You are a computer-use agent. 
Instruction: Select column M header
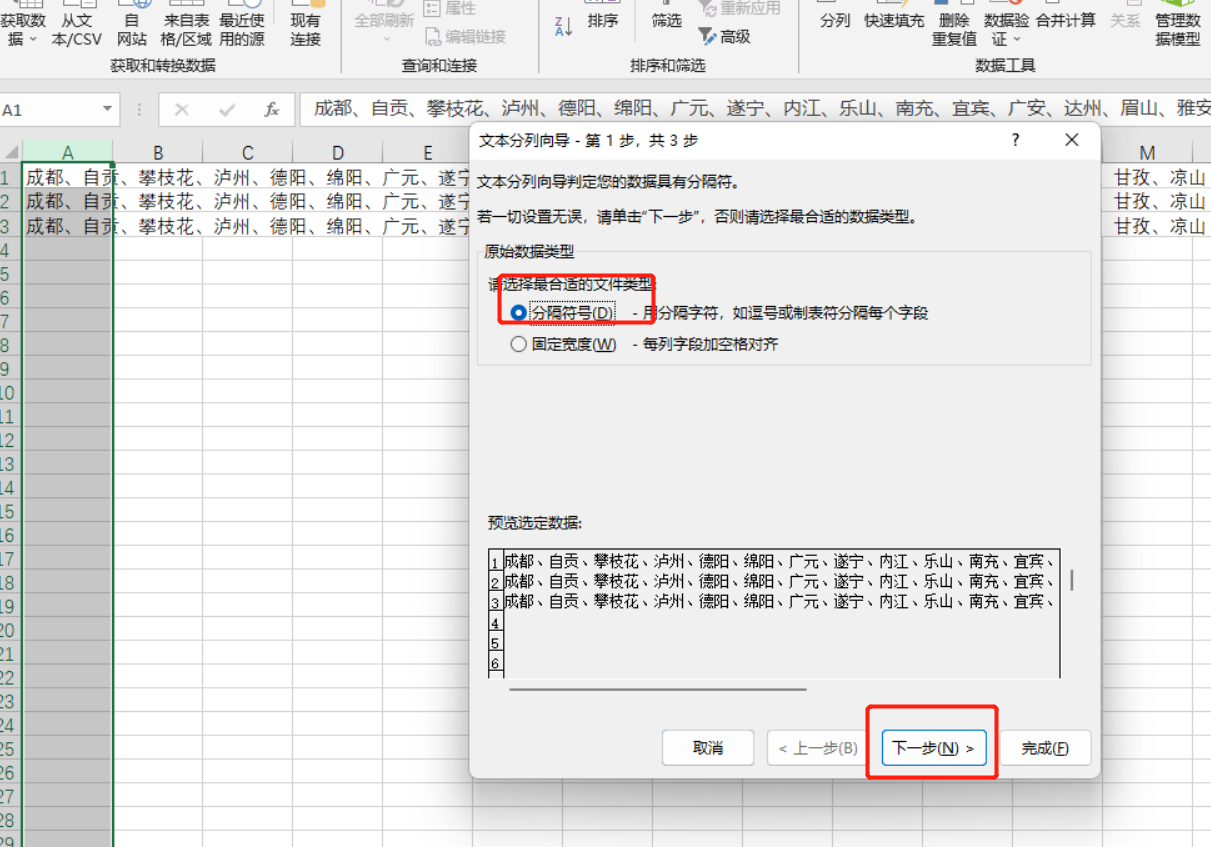pos(1147,153)
